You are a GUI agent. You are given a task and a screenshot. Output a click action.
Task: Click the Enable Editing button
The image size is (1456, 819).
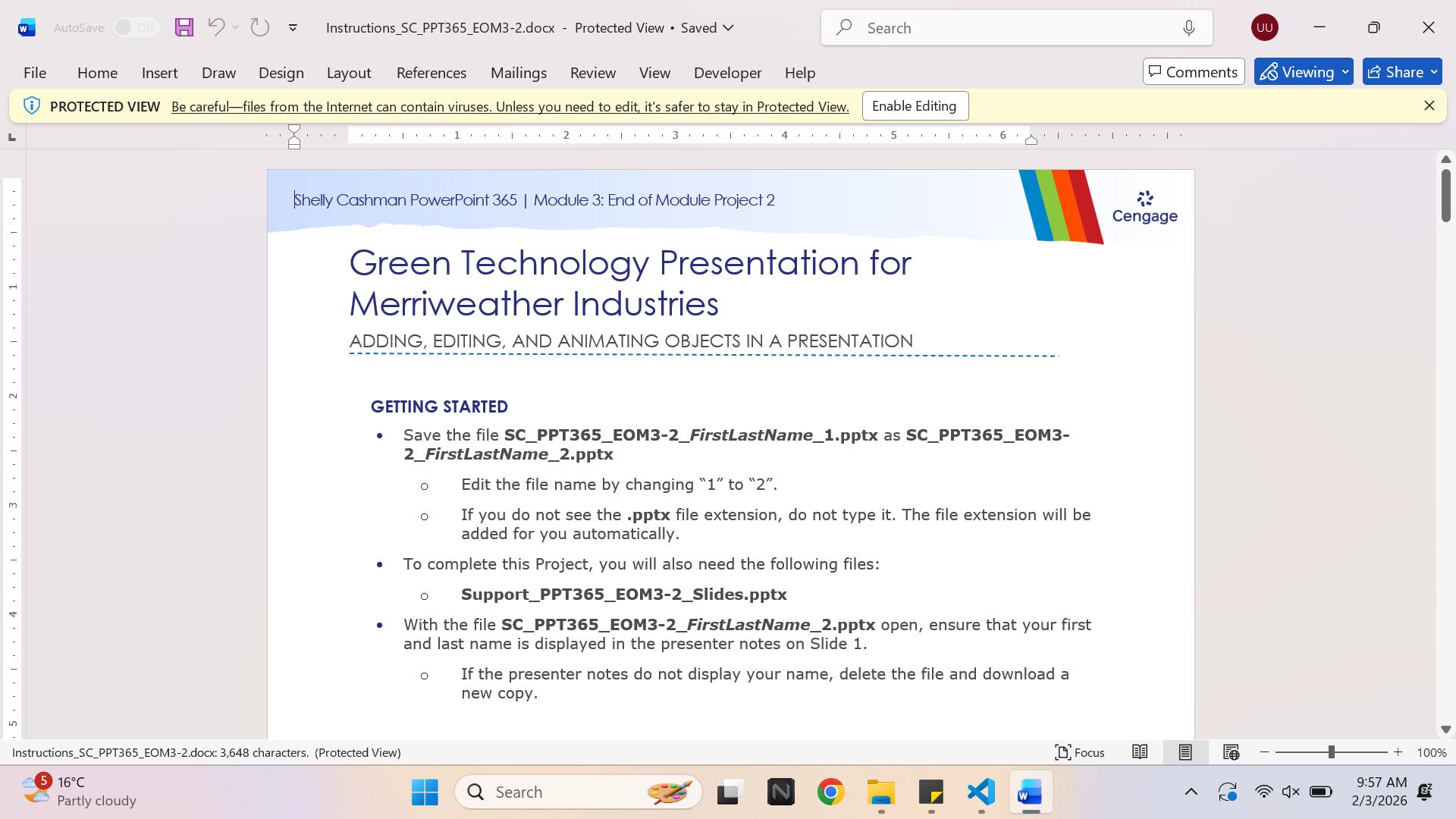915,106
